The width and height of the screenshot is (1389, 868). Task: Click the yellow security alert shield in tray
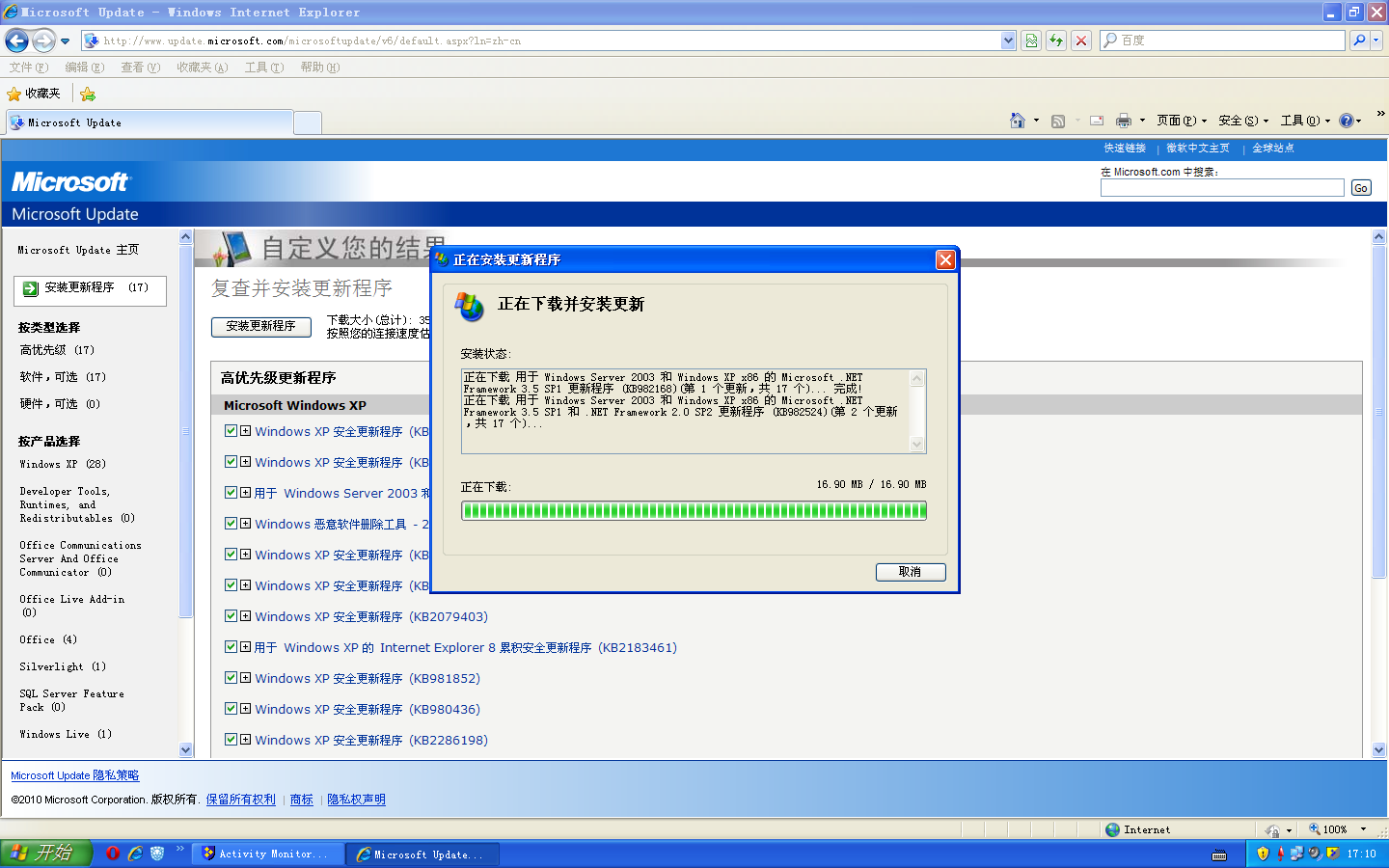click(1263, 854)
